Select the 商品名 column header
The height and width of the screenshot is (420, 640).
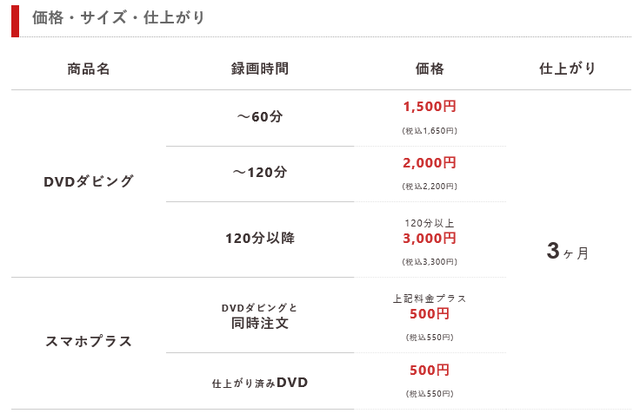click(x=88, y=69)
